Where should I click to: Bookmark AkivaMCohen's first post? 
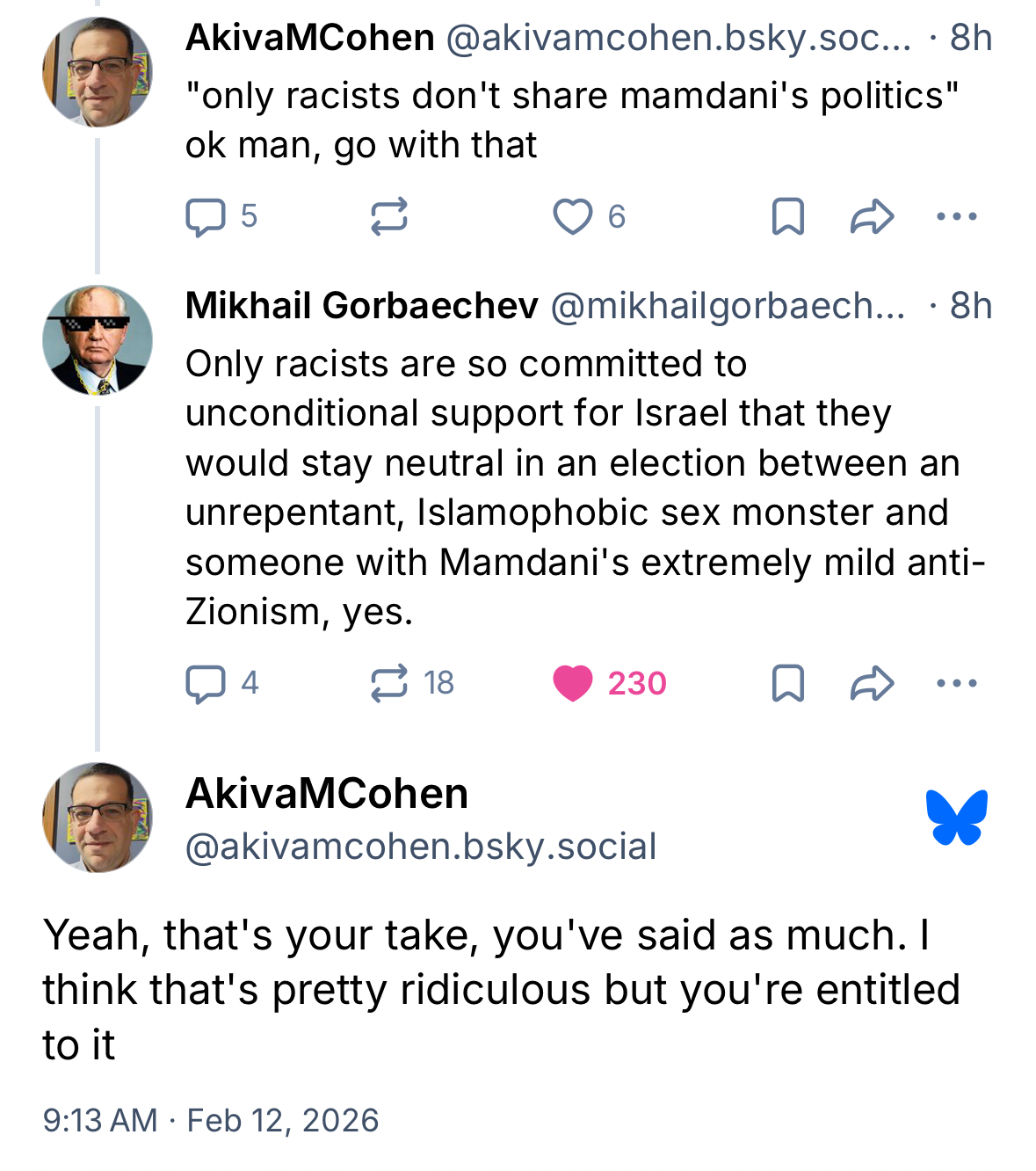pyautogui.click(x=787, y=216)
